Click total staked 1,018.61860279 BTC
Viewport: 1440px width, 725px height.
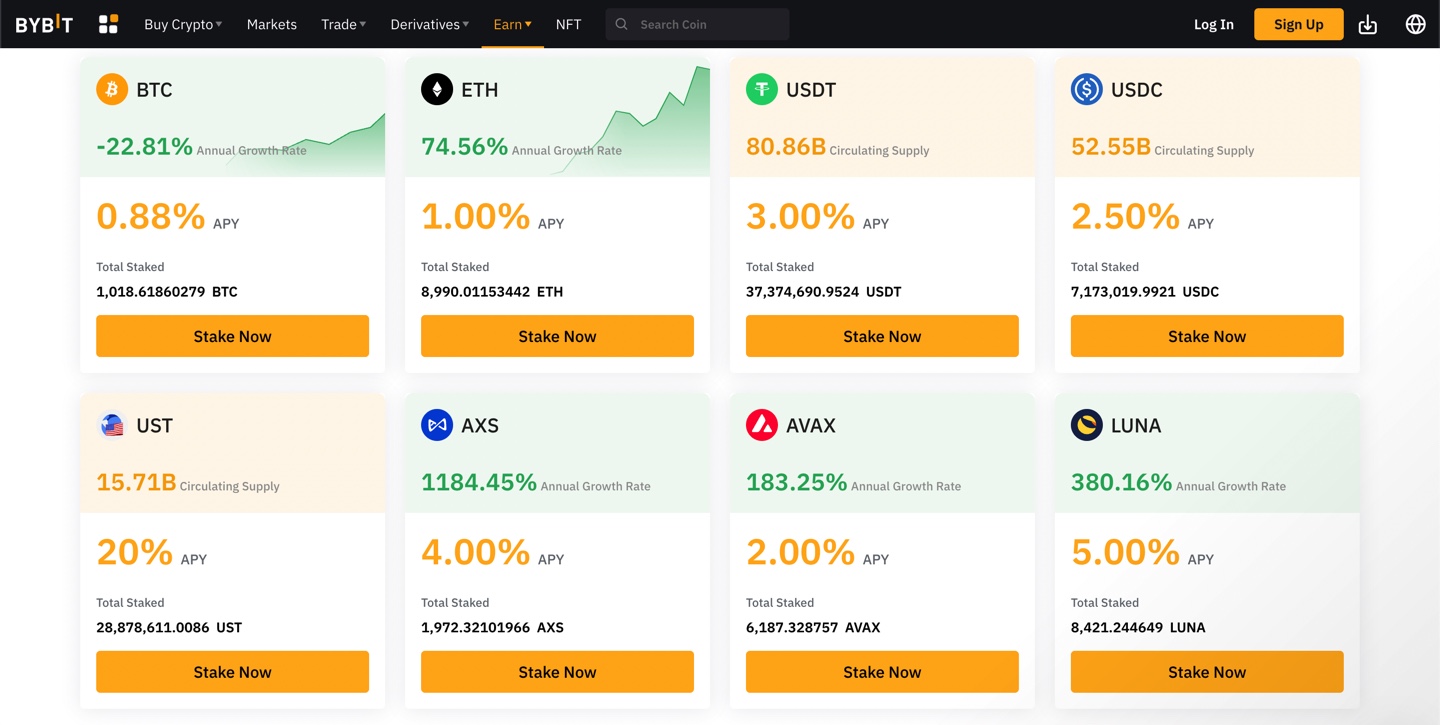[x=167, y=292]
